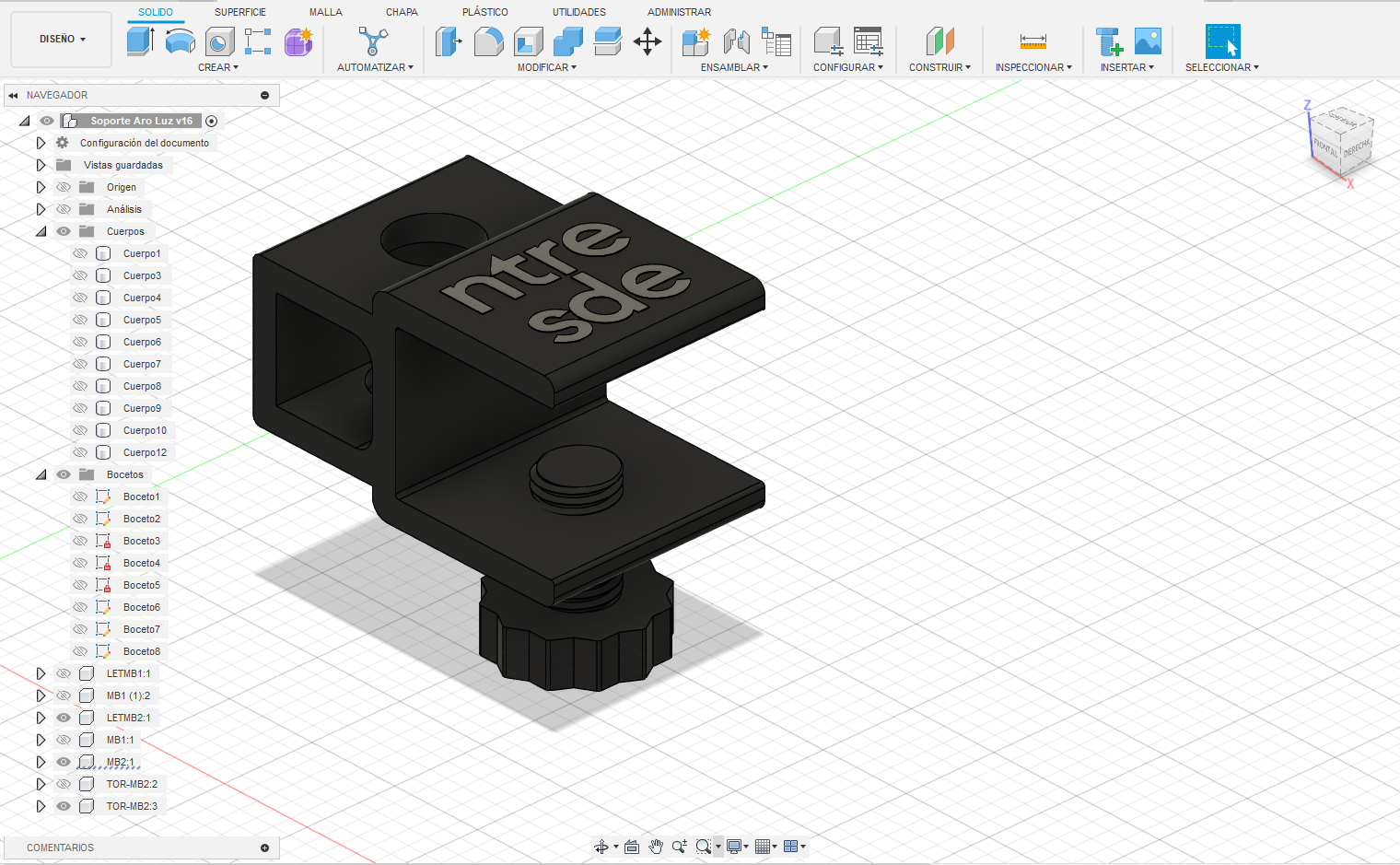Switch to the MALLA tab
Screen dimensions: 1400x865
click(326, 12)
